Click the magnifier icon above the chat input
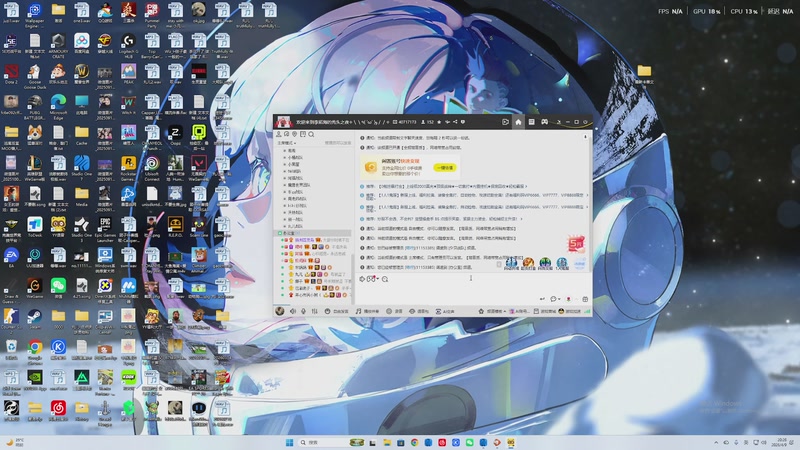 point(385,279)
